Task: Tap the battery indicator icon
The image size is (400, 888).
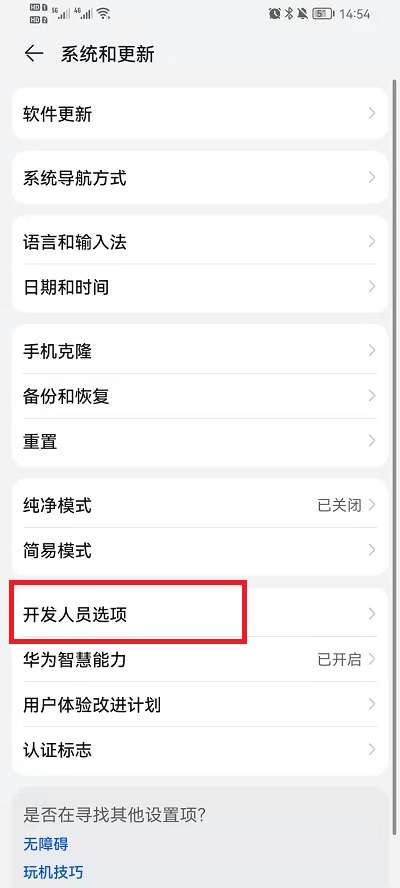Action: click(322, 14)
